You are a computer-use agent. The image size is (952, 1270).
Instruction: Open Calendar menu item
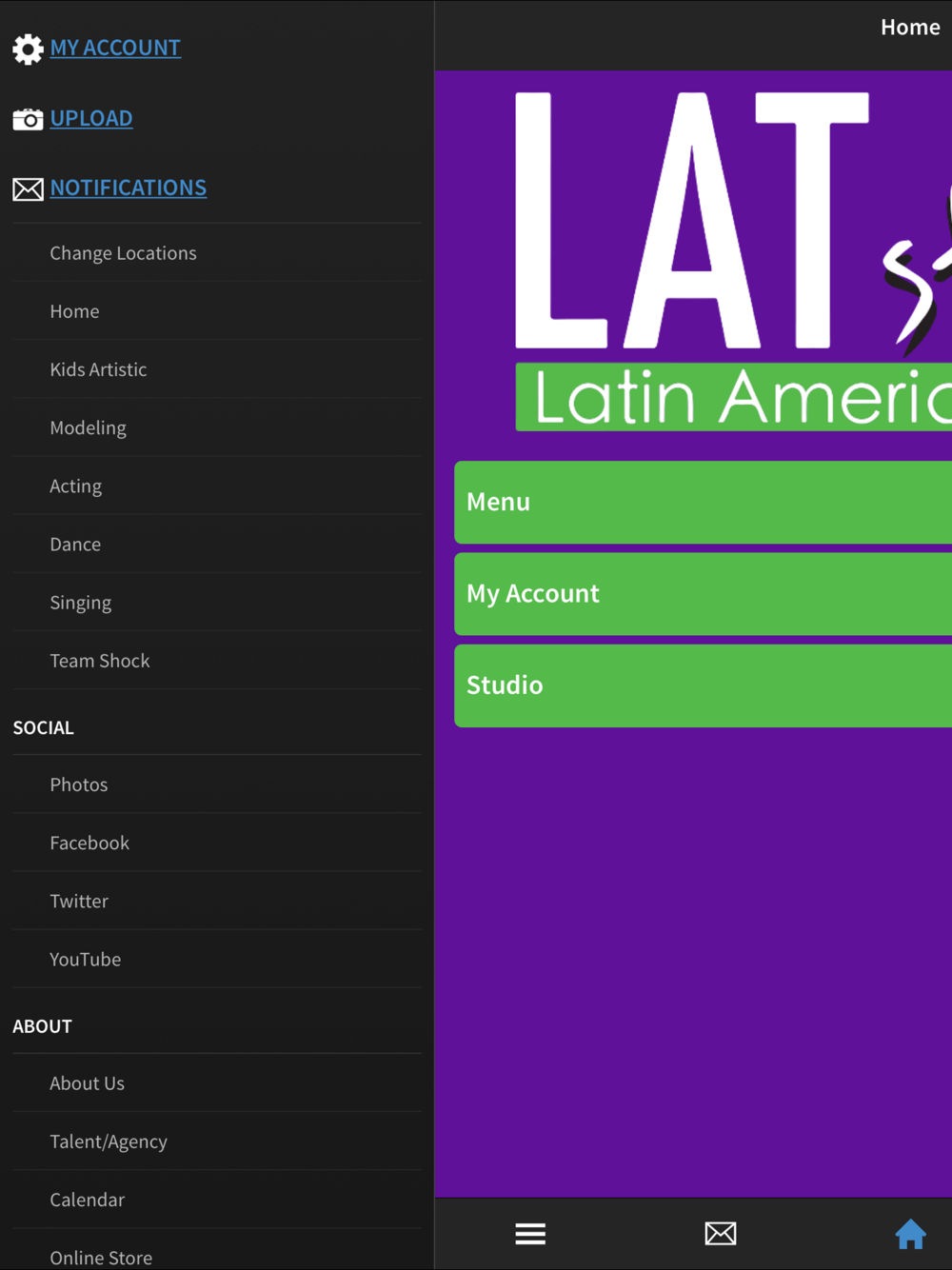coord(217,1200)
